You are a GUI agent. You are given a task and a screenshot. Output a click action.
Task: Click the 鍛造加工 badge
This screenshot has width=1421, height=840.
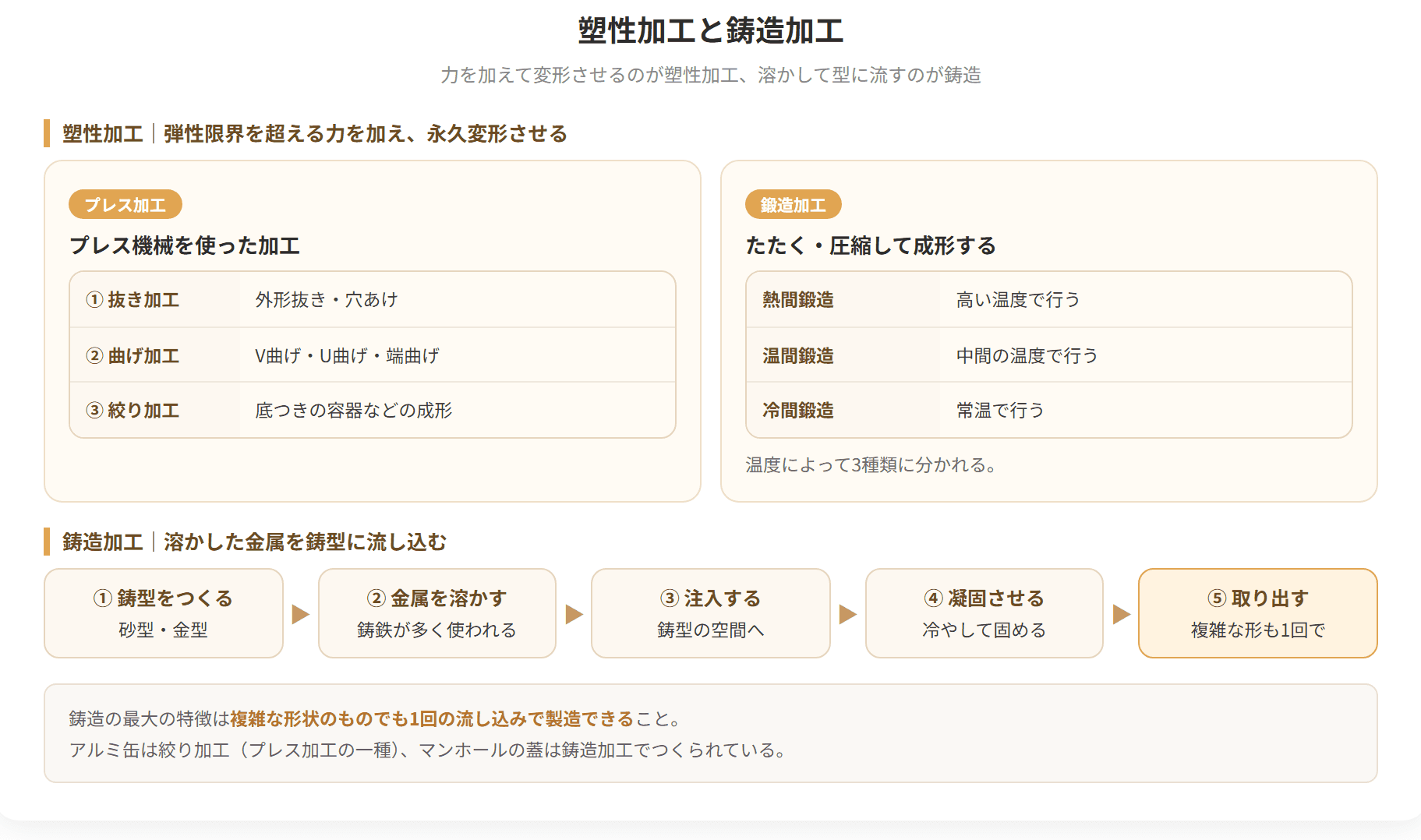click(x=794, y=205)
